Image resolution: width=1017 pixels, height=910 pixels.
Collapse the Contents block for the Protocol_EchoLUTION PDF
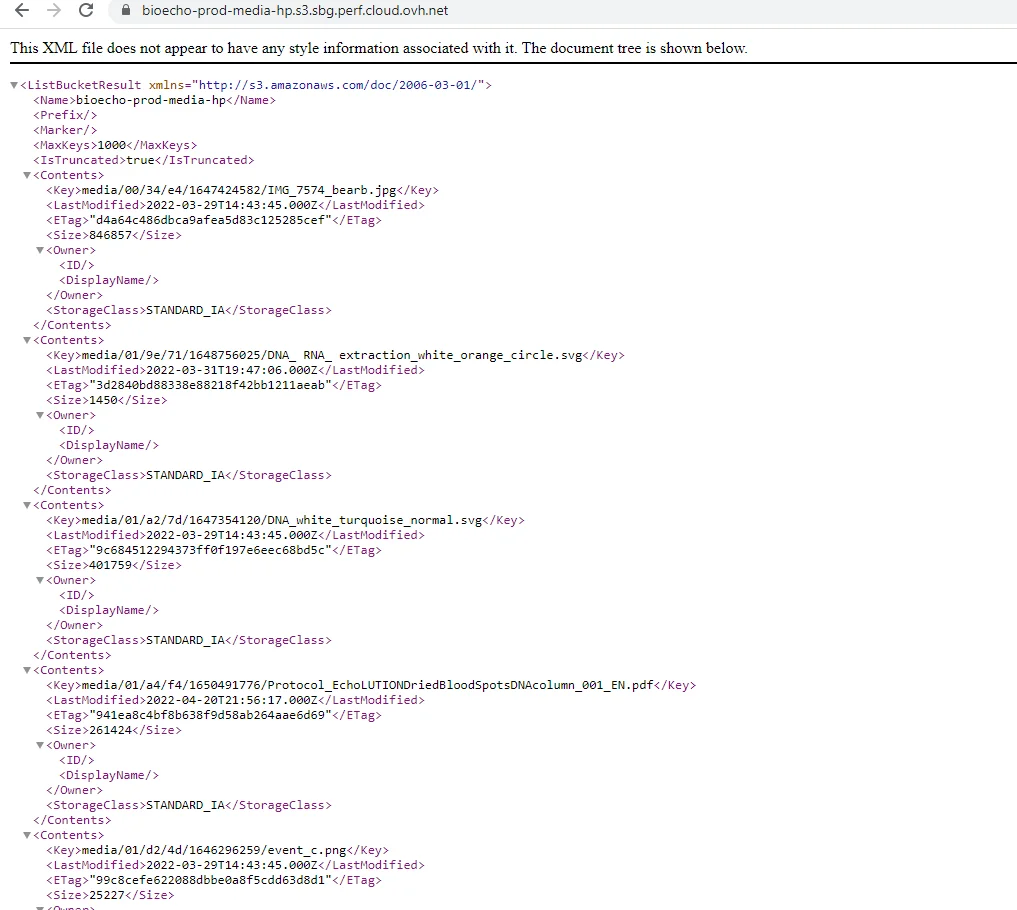[26, 669]
